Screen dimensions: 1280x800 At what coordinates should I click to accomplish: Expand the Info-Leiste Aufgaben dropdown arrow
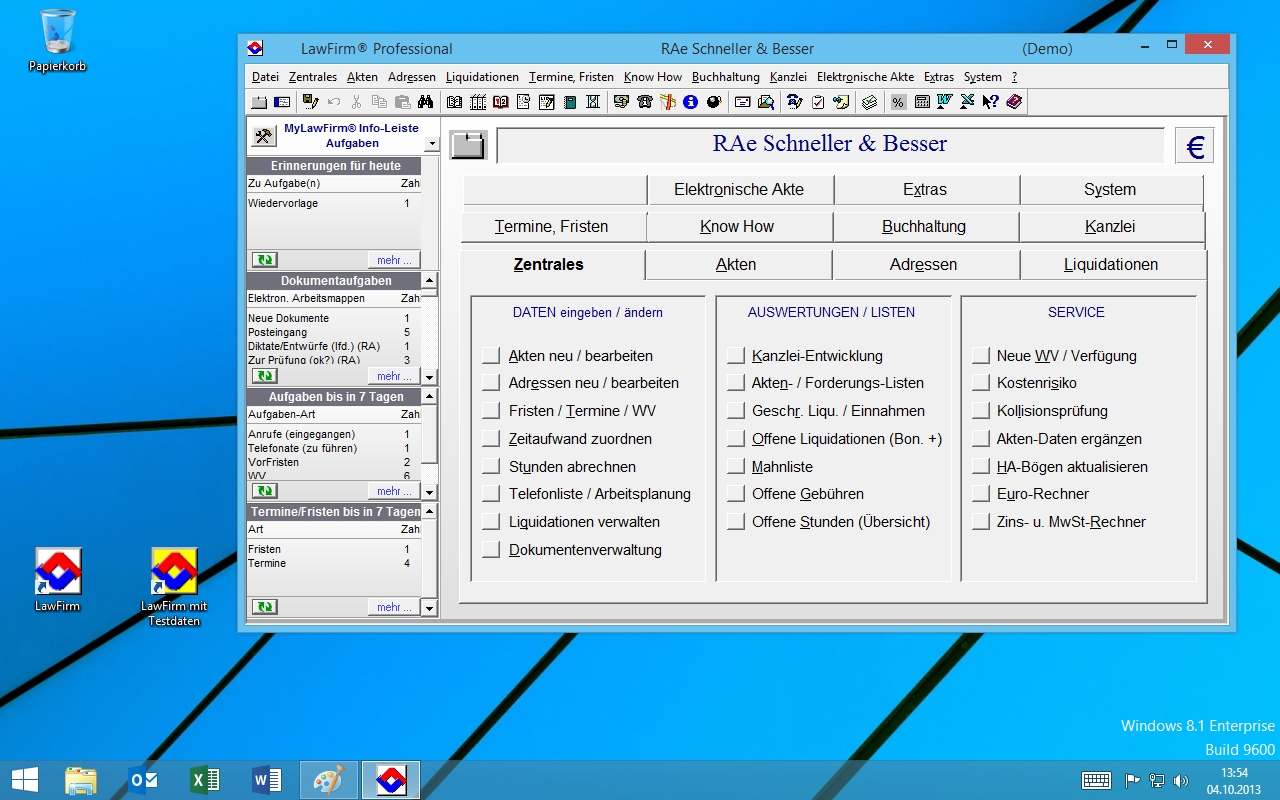pyautogui.click(x=431, y=144)
